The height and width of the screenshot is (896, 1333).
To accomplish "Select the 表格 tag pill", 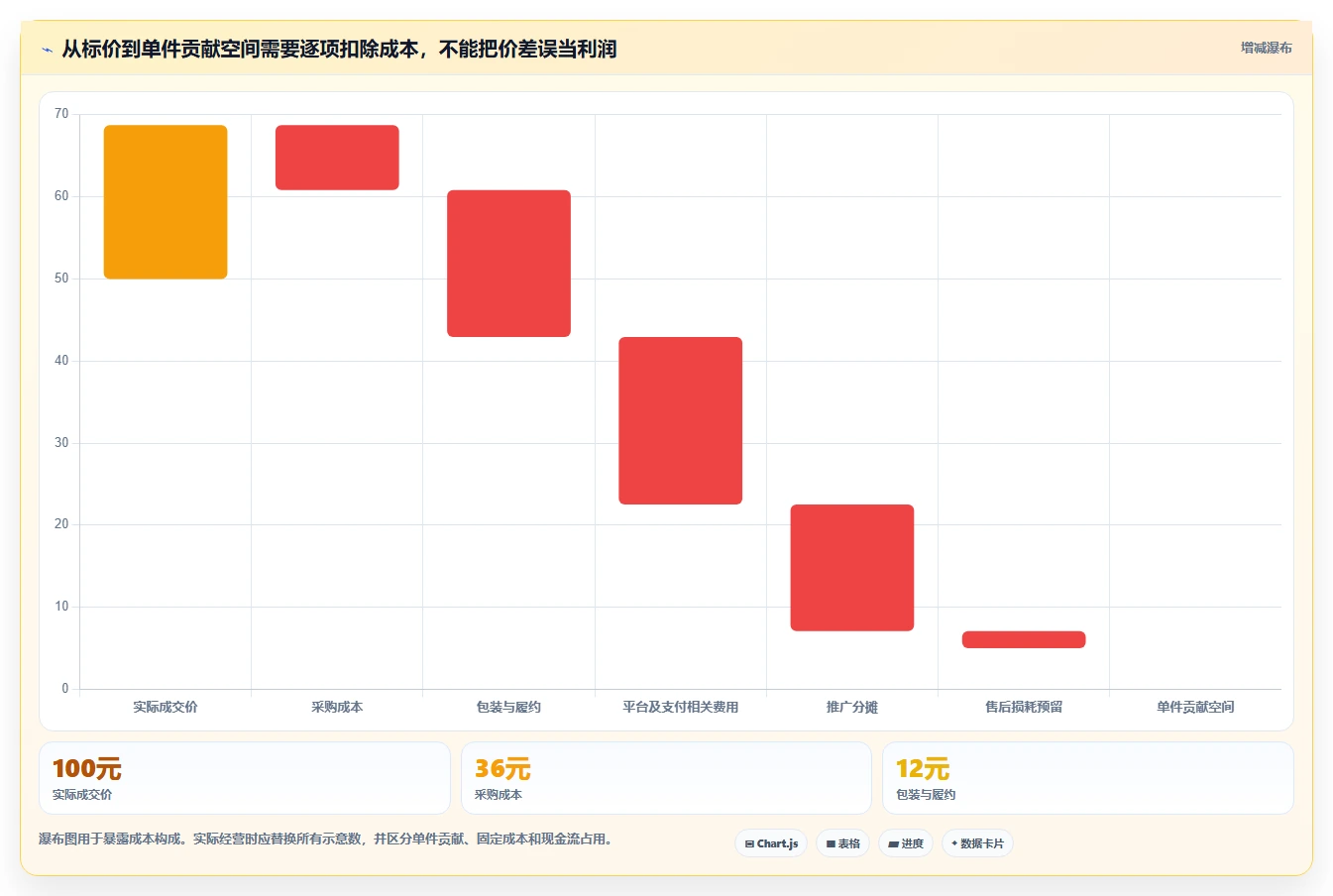I will point(842,843).
